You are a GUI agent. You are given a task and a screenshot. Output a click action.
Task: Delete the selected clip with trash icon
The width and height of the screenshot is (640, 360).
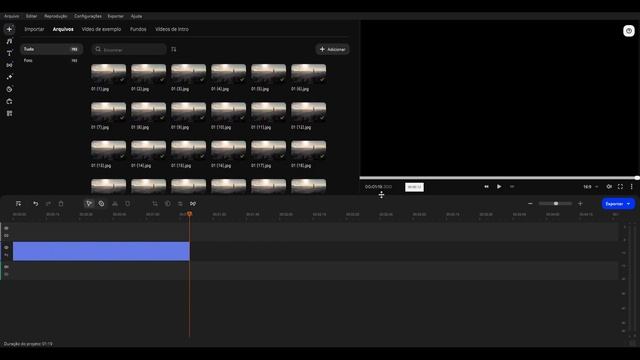tap(61, 204)
